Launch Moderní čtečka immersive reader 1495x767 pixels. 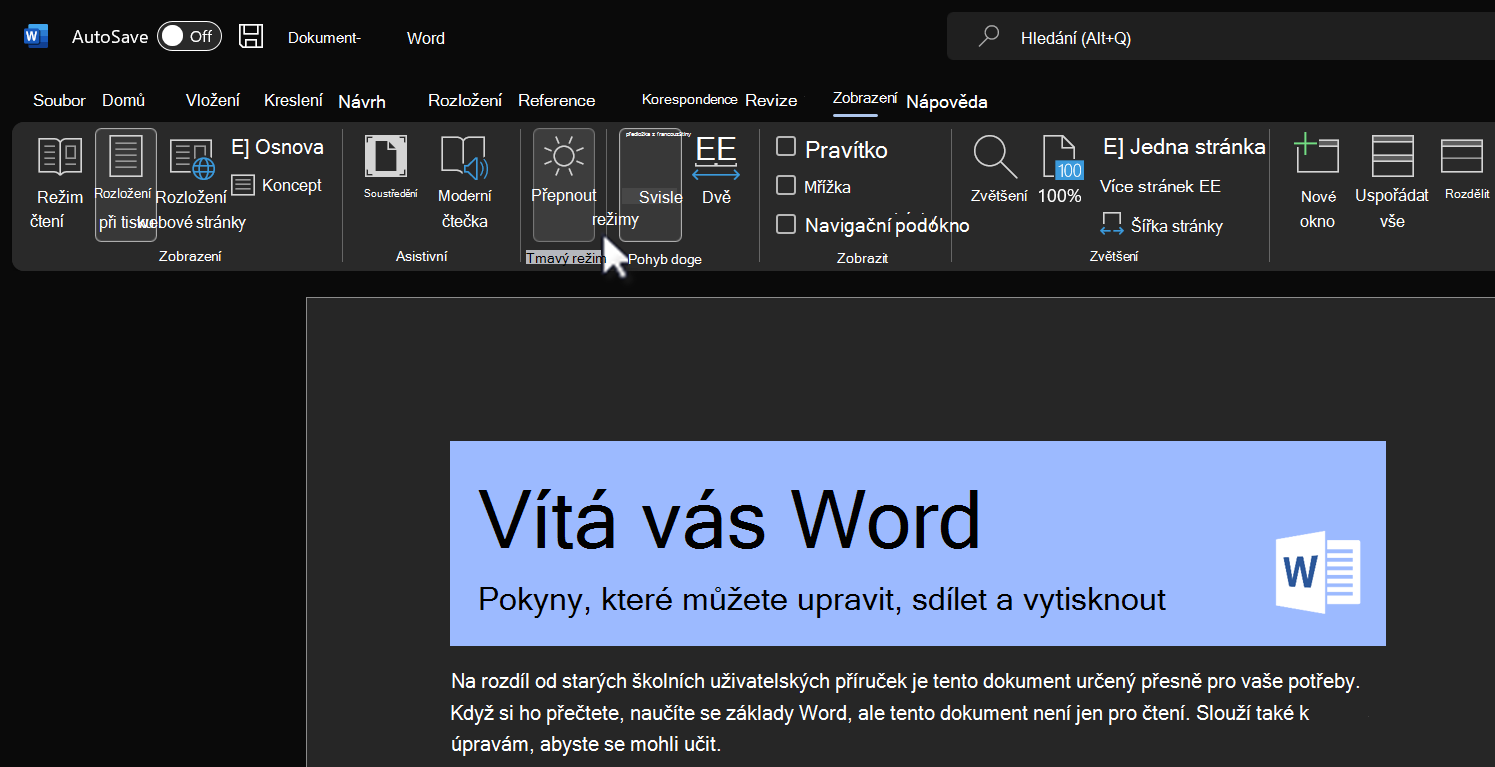[464, 185]
